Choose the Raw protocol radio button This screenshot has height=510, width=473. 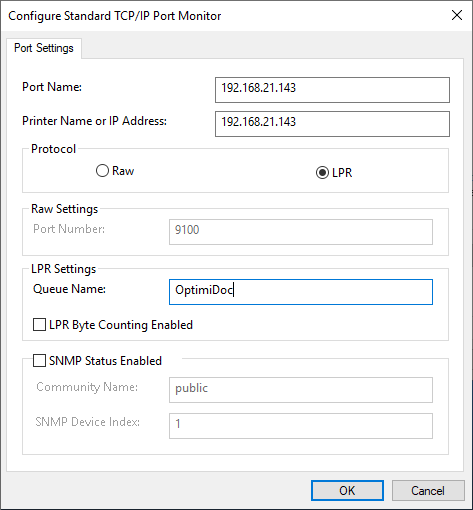pos(102,171)
